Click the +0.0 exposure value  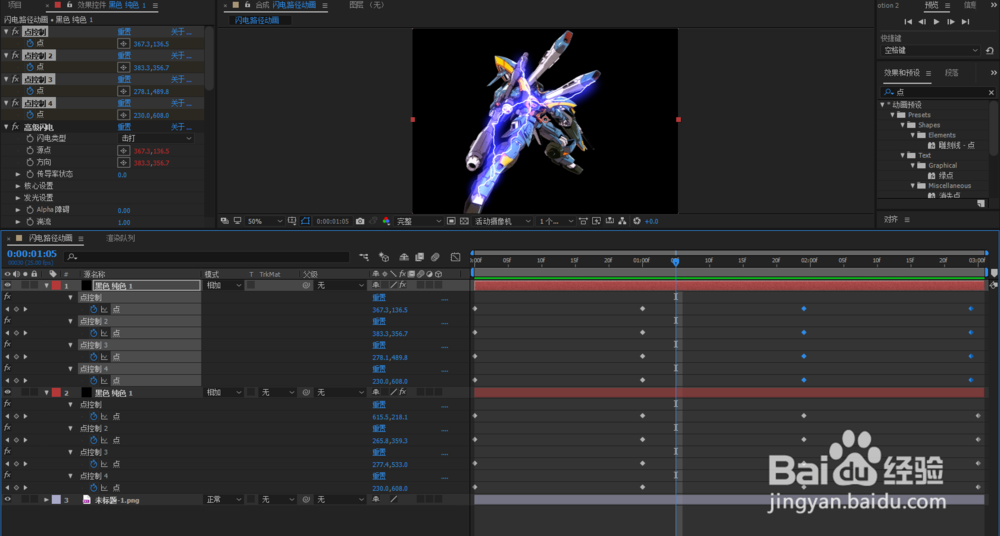click(x=651, y=221)
